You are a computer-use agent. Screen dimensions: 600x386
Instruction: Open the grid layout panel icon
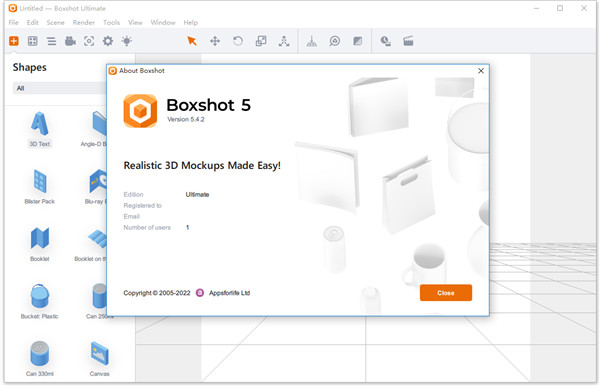coord(33,41)
